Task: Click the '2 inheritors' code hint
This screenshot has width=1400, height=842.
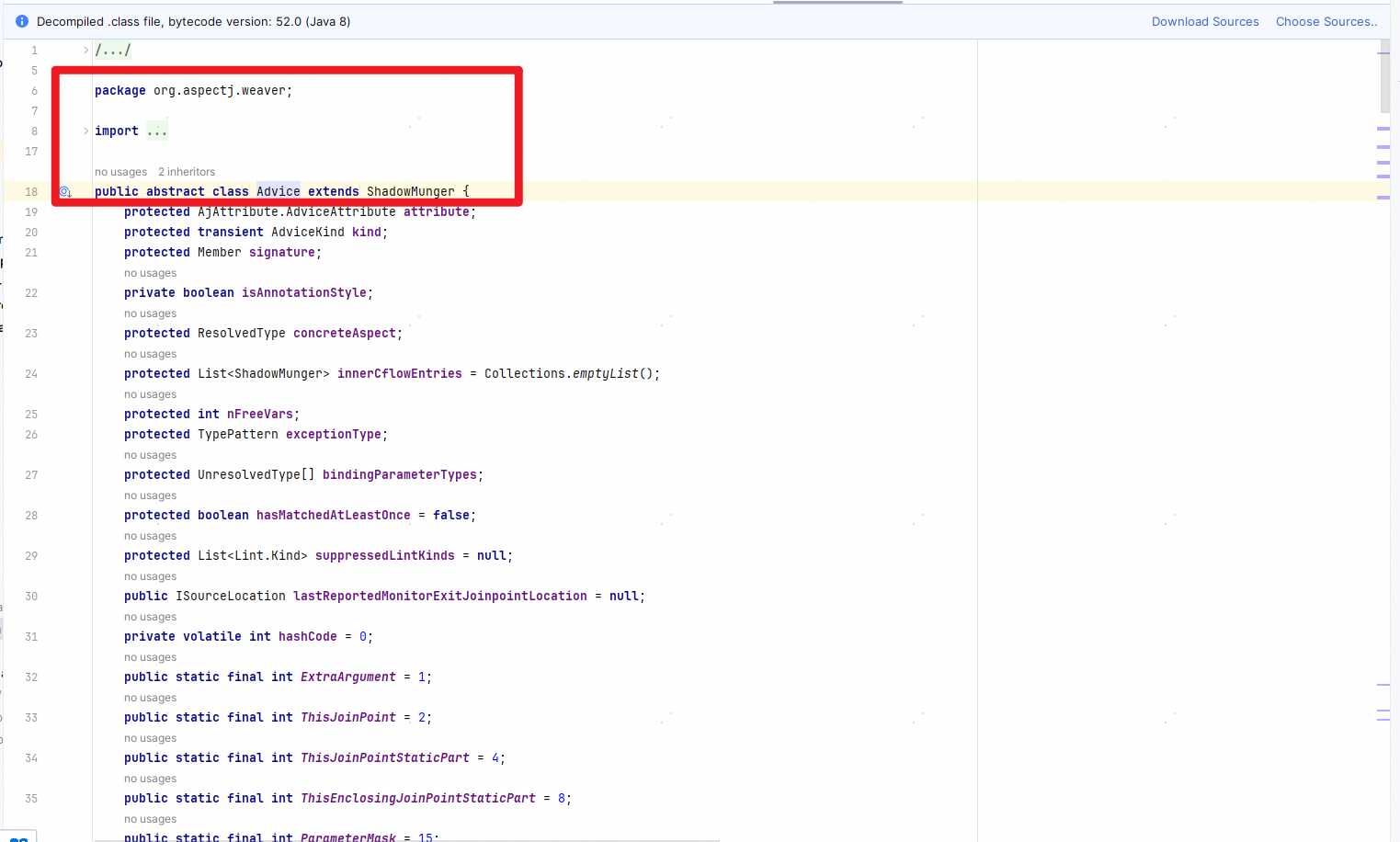Action: click(187, 172)
